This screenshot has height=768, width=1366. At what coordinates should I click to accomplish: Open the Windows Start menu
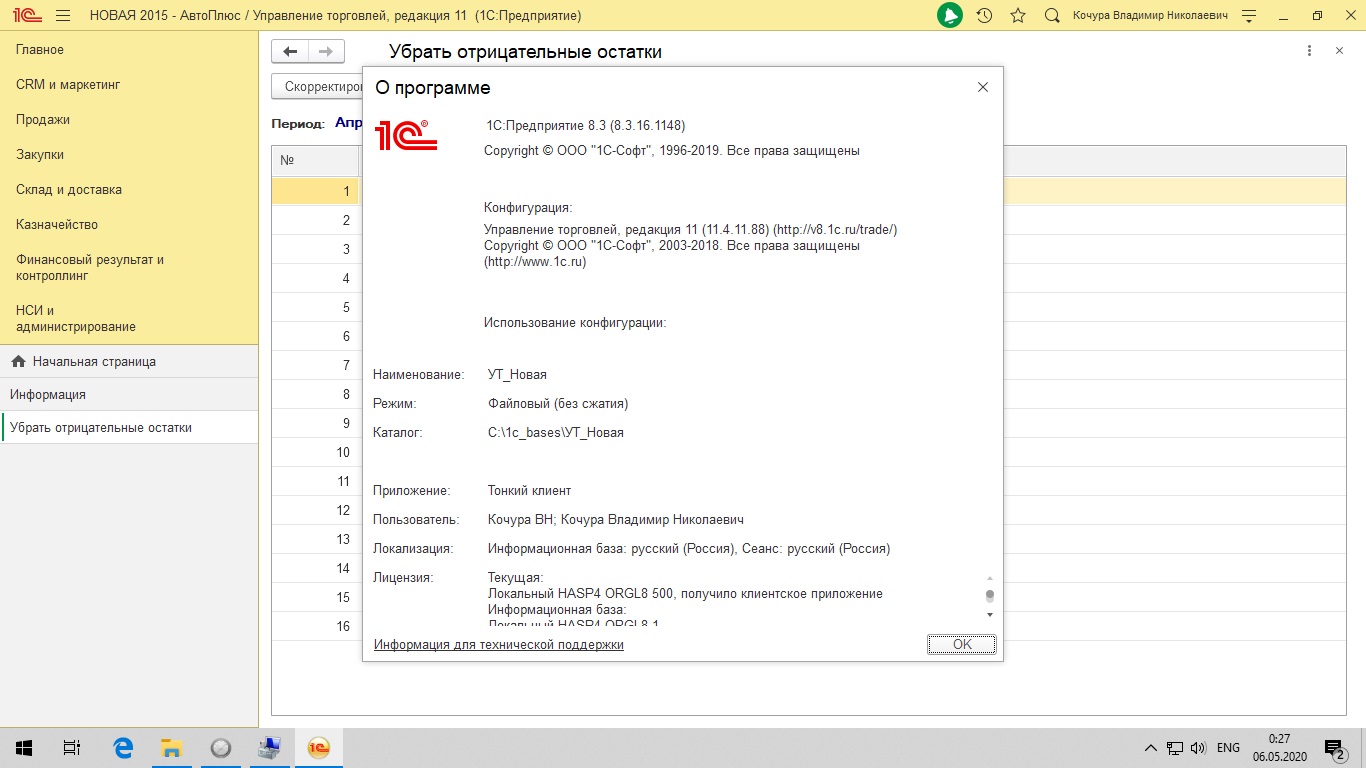click(24, 747)
